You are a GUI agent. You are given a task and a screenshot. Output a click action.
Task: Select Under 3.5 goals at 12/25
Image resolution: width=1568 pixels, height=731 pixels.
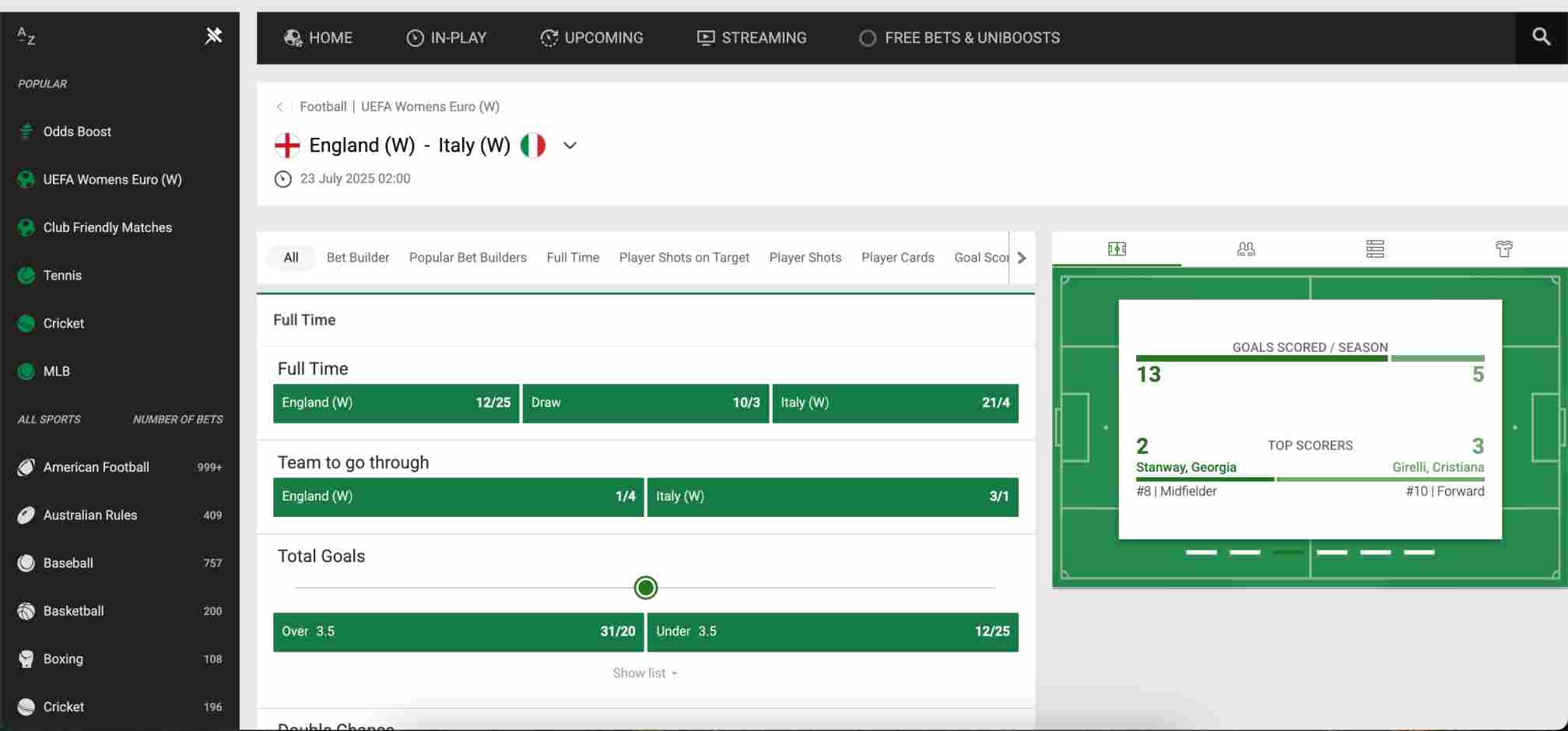click(x=833, y=632)
